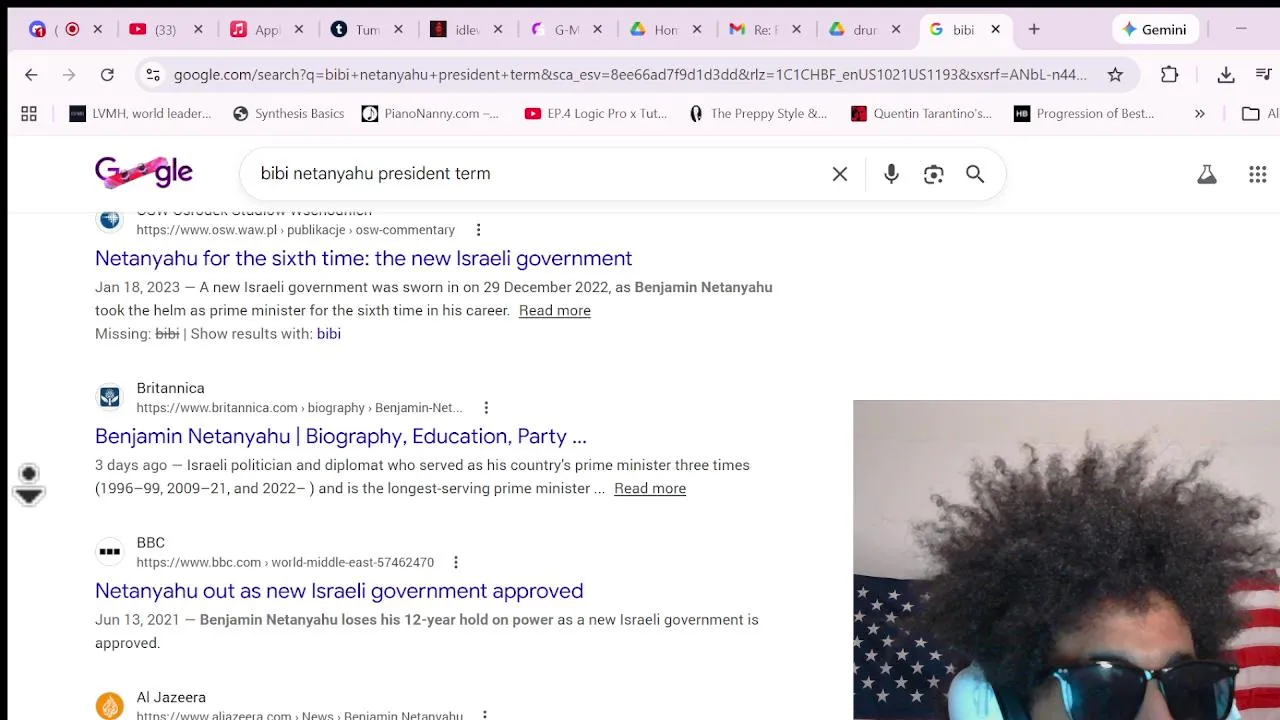Click the BBC world-middle-east URL text

coord(285,563)
